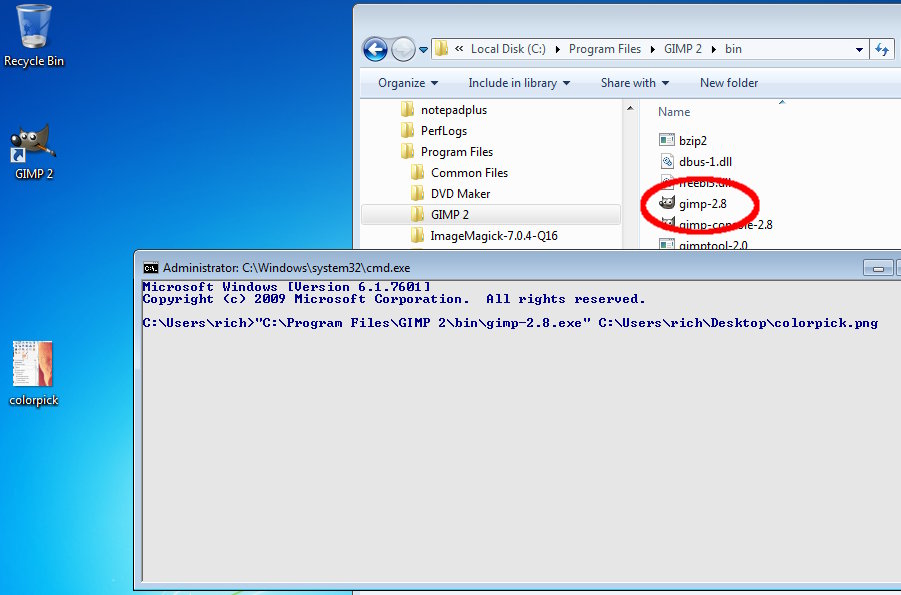The image size is (901, 595).
Task: Click the Explorer forward navigation button
Action: [x=403, y=49]
